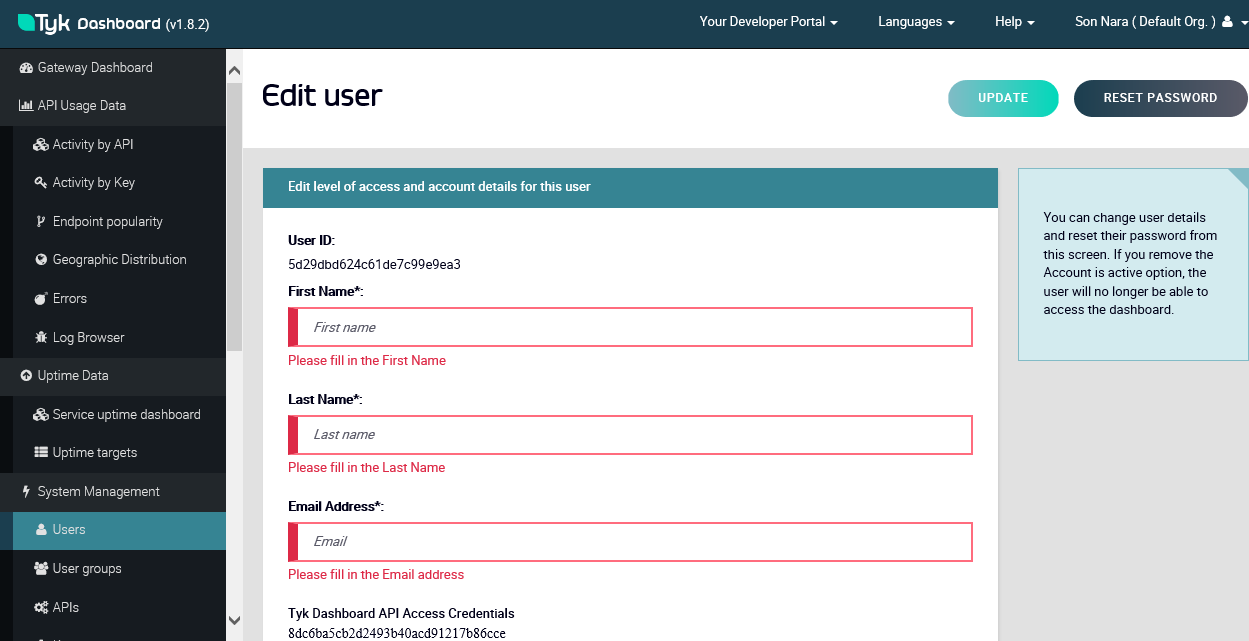Screen dimensions: 1249x641
Task: Click the user profile icon in header
Action: (x=1227, y=21)
